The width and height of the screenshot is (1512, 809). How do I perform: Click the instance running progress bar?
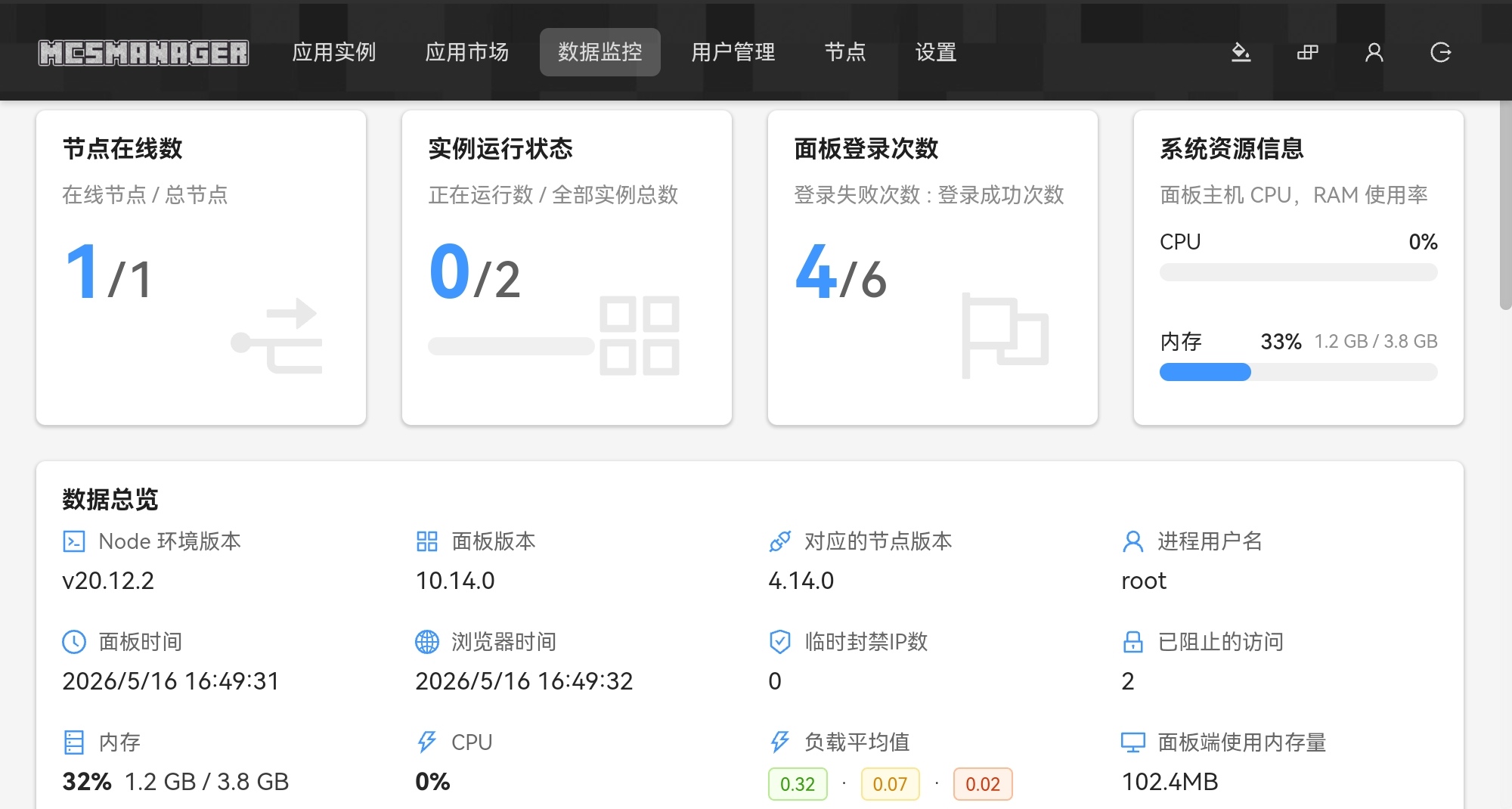coord(511,346)
